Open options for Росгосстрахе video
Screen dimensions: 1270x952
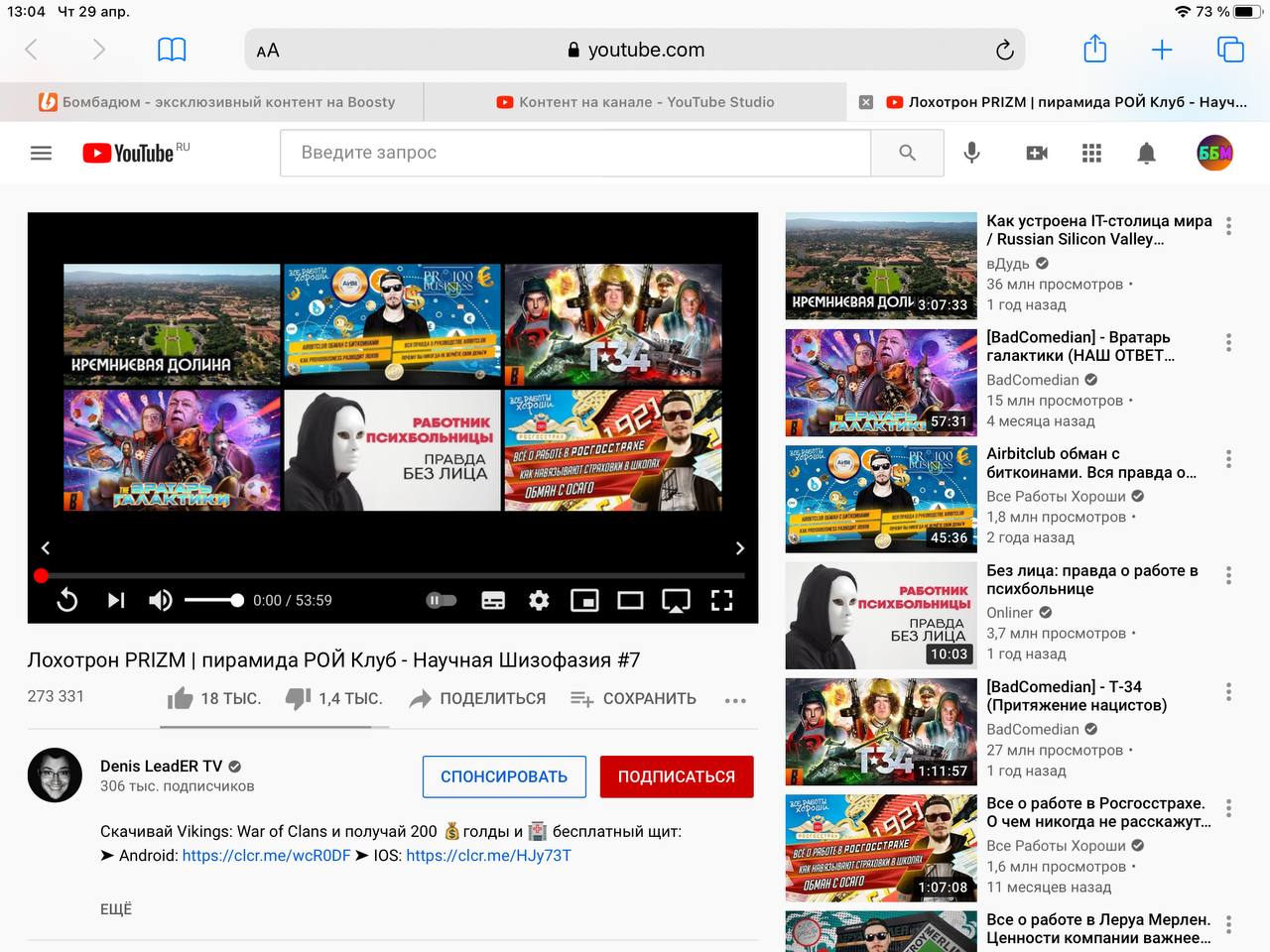(x=1228, y=808)
